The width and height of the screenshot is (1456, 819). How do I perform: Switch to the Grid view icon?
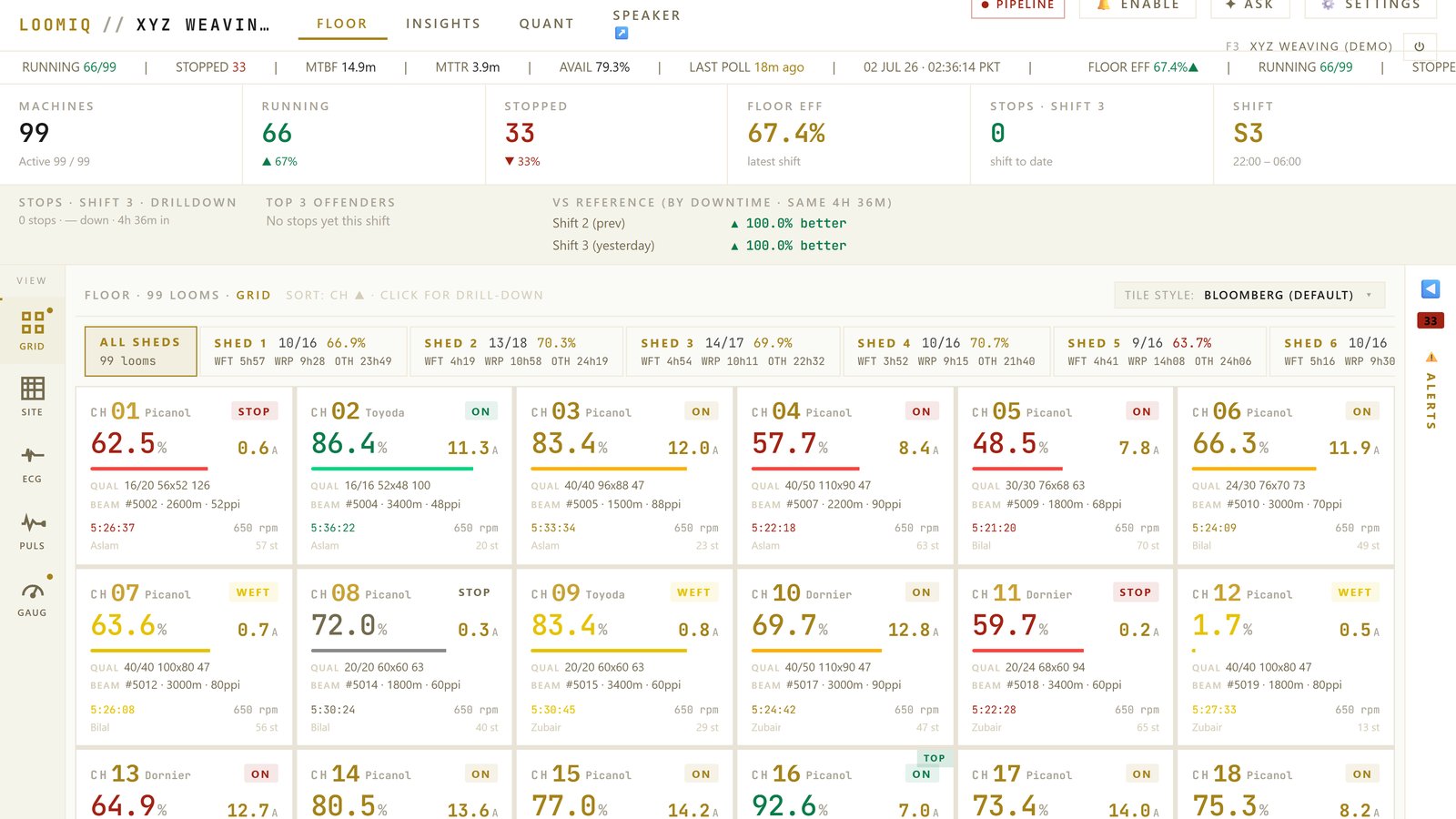(33, 322)
